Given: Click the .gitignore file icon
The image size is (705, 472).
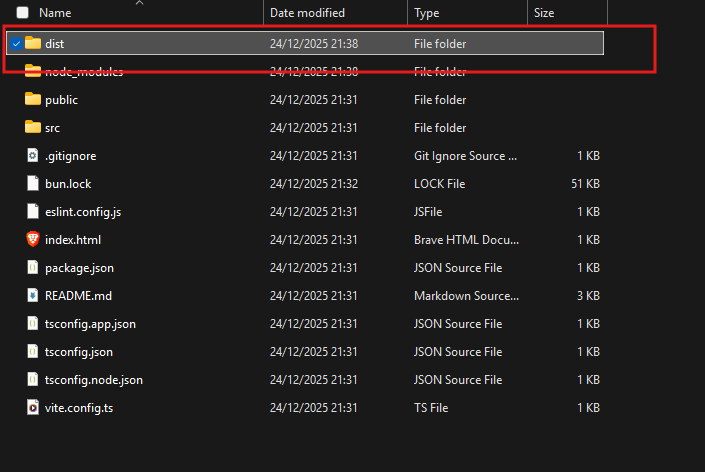Looking at the screenshot, I should pos(33,156).
